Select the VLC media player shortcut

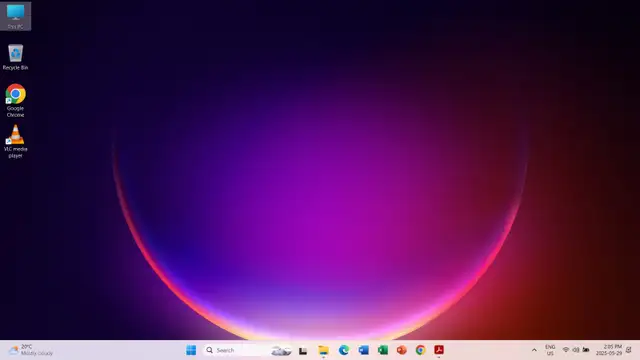[16, 141]
